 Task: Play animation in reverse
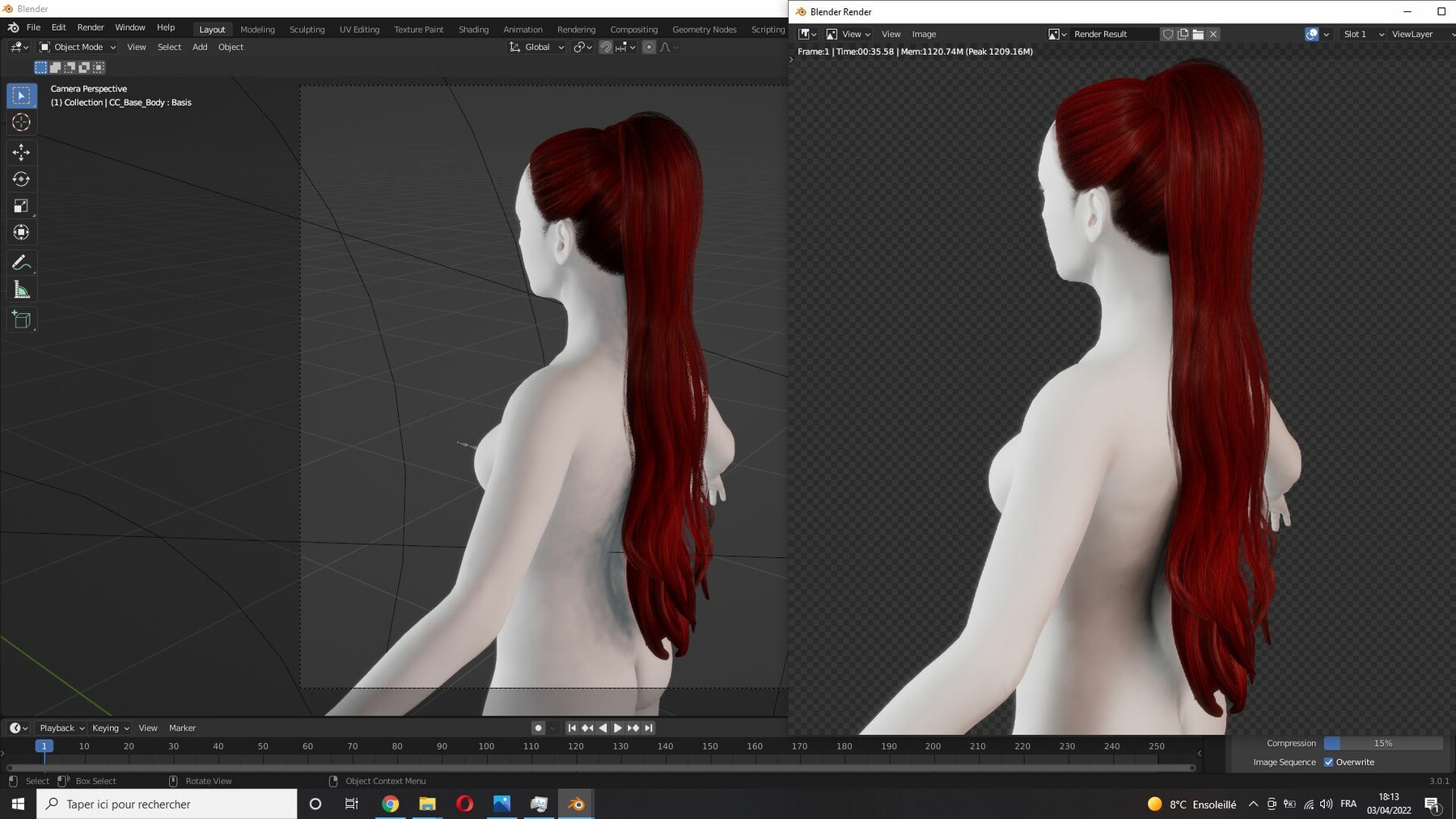(603, 728)
